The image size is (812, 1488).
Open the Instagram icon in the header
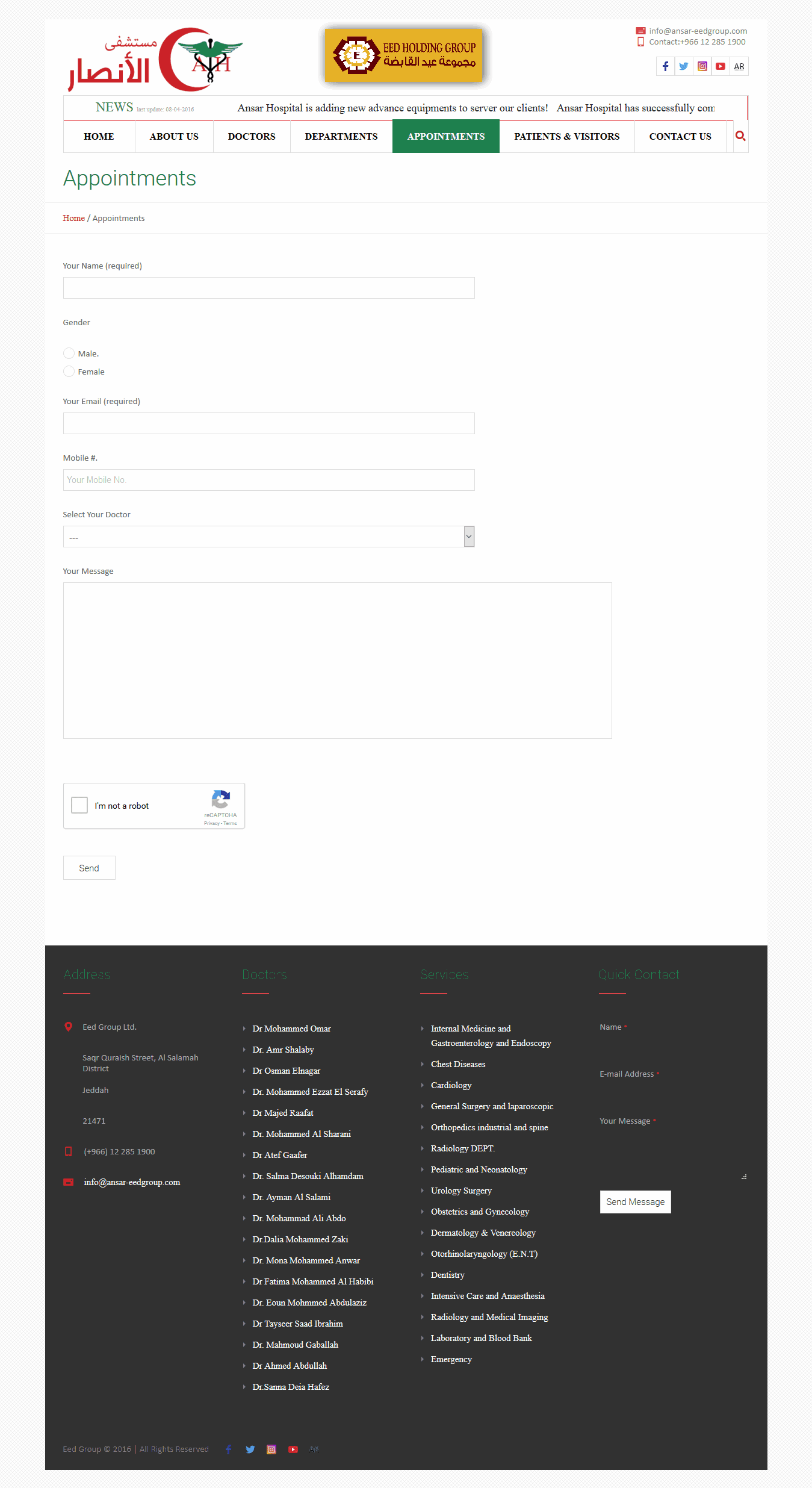pyautogui.click(x=702, y=66)
